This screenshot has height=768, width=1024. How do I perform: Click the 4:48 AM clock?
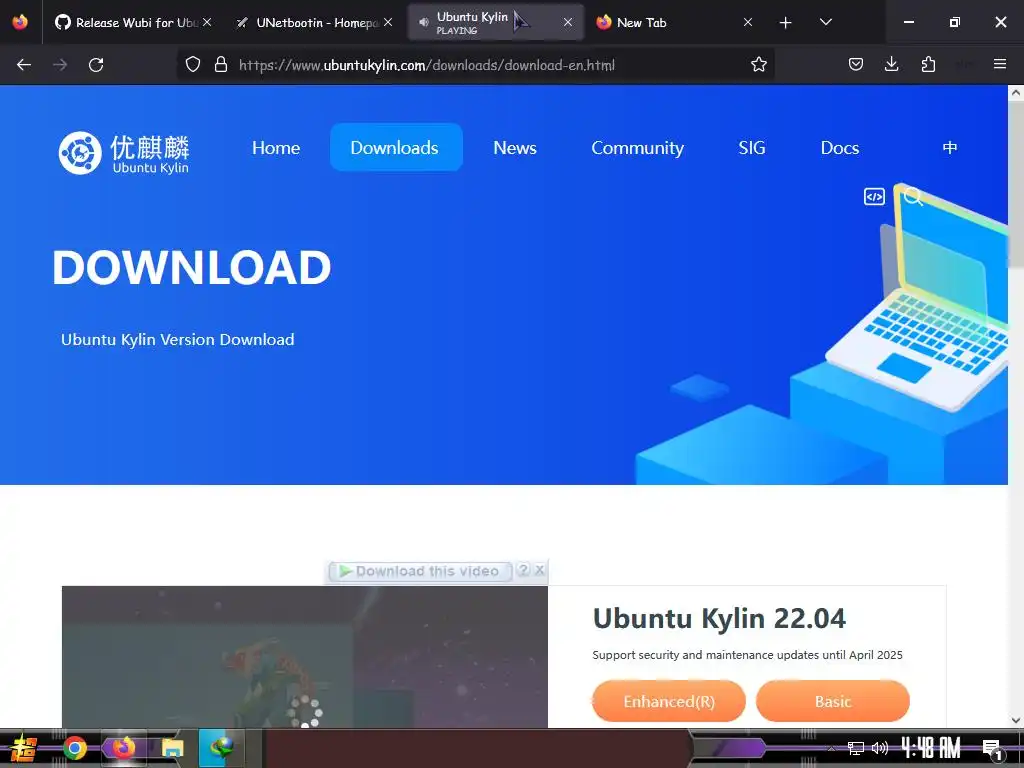(x=931, y=748)
